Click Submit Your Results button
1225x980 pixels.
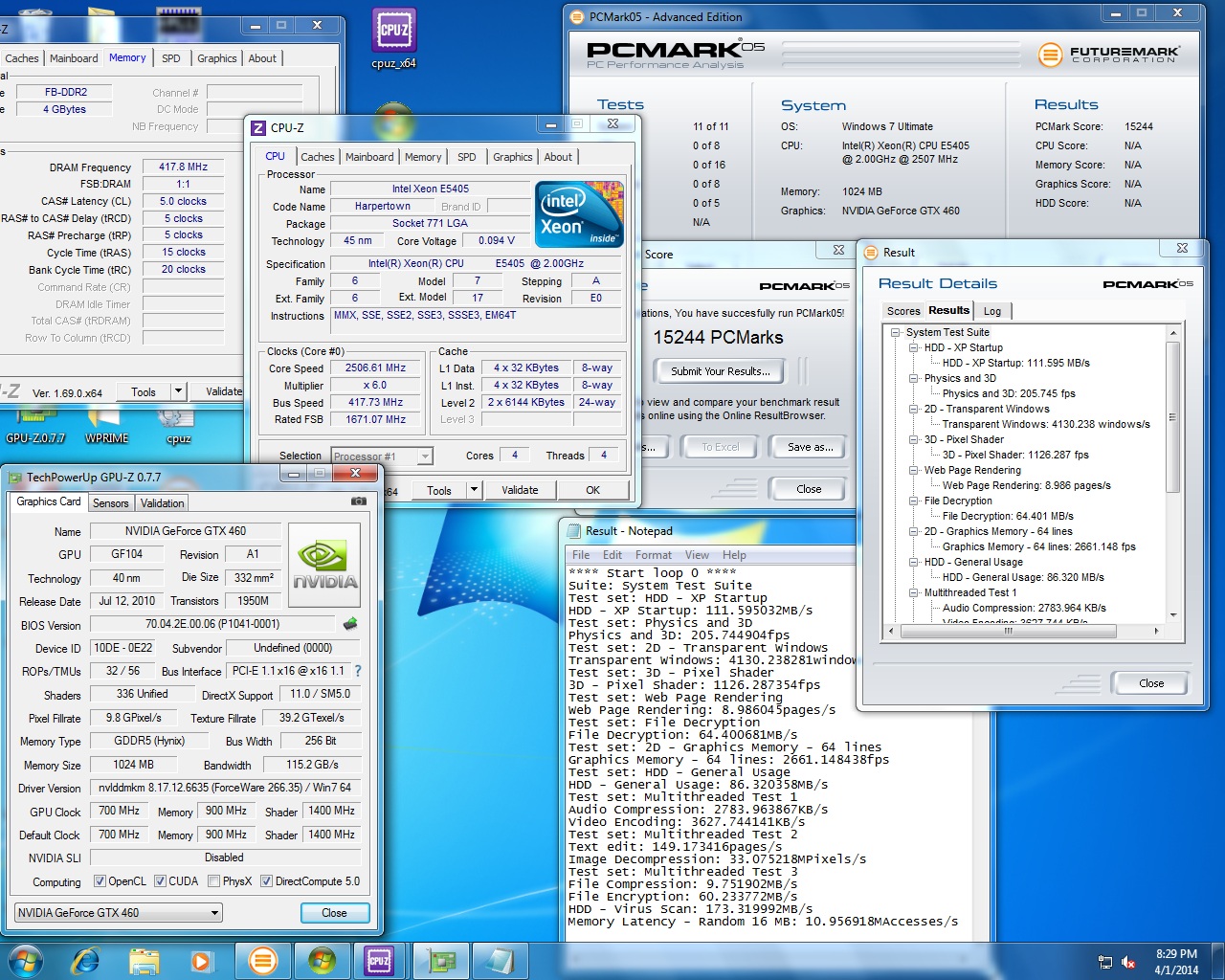pos(720,371)
